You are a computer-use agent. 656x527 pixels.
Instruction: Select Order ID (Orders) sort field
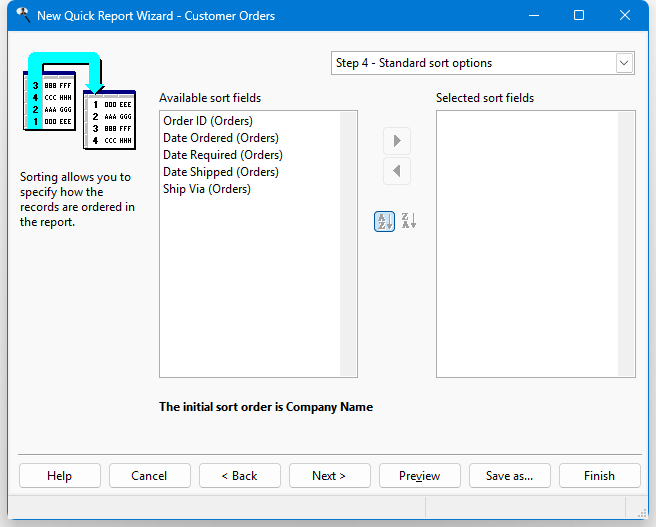[208, 121]
